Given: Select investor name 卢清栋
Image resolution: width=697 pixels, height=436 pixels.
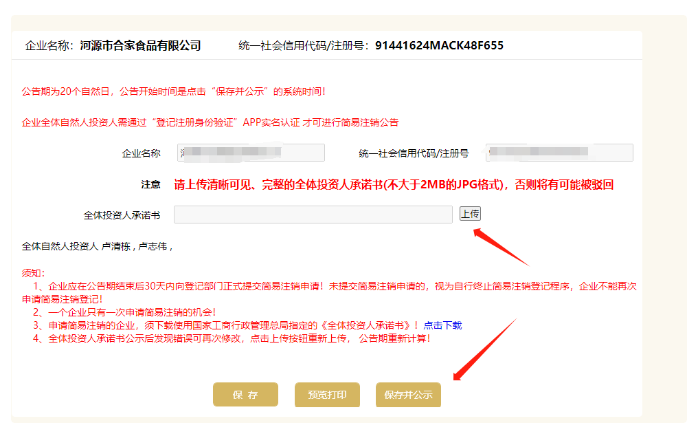Looking at the screenshot, I should (x=115, y=245).
